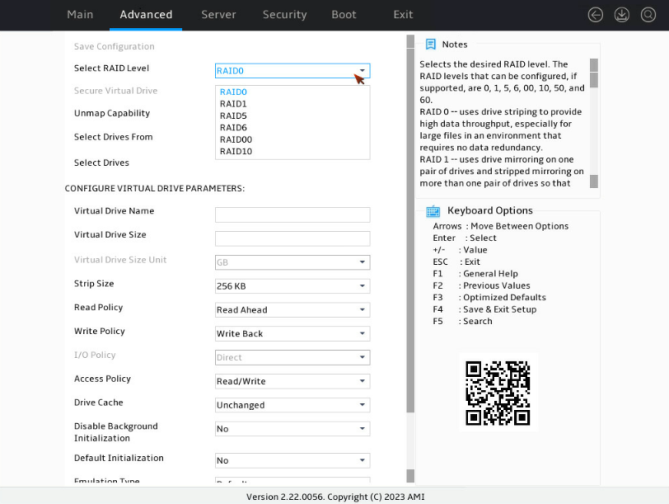Choose RAID1 from the list
This screenshot has height=504, width=669.
[x=233, y=104]
